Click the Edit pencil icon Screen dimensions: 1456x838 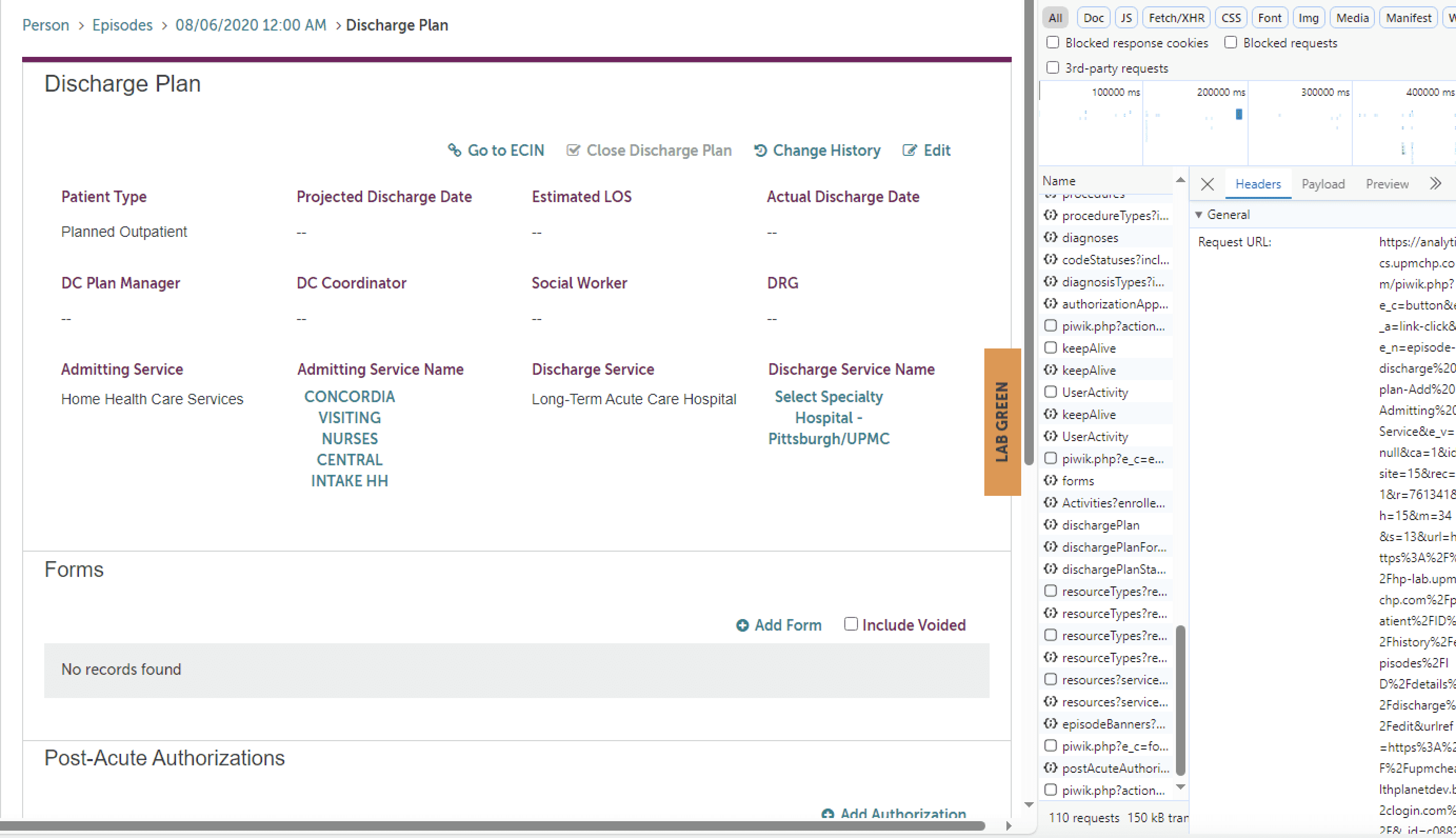click(909, 150)
